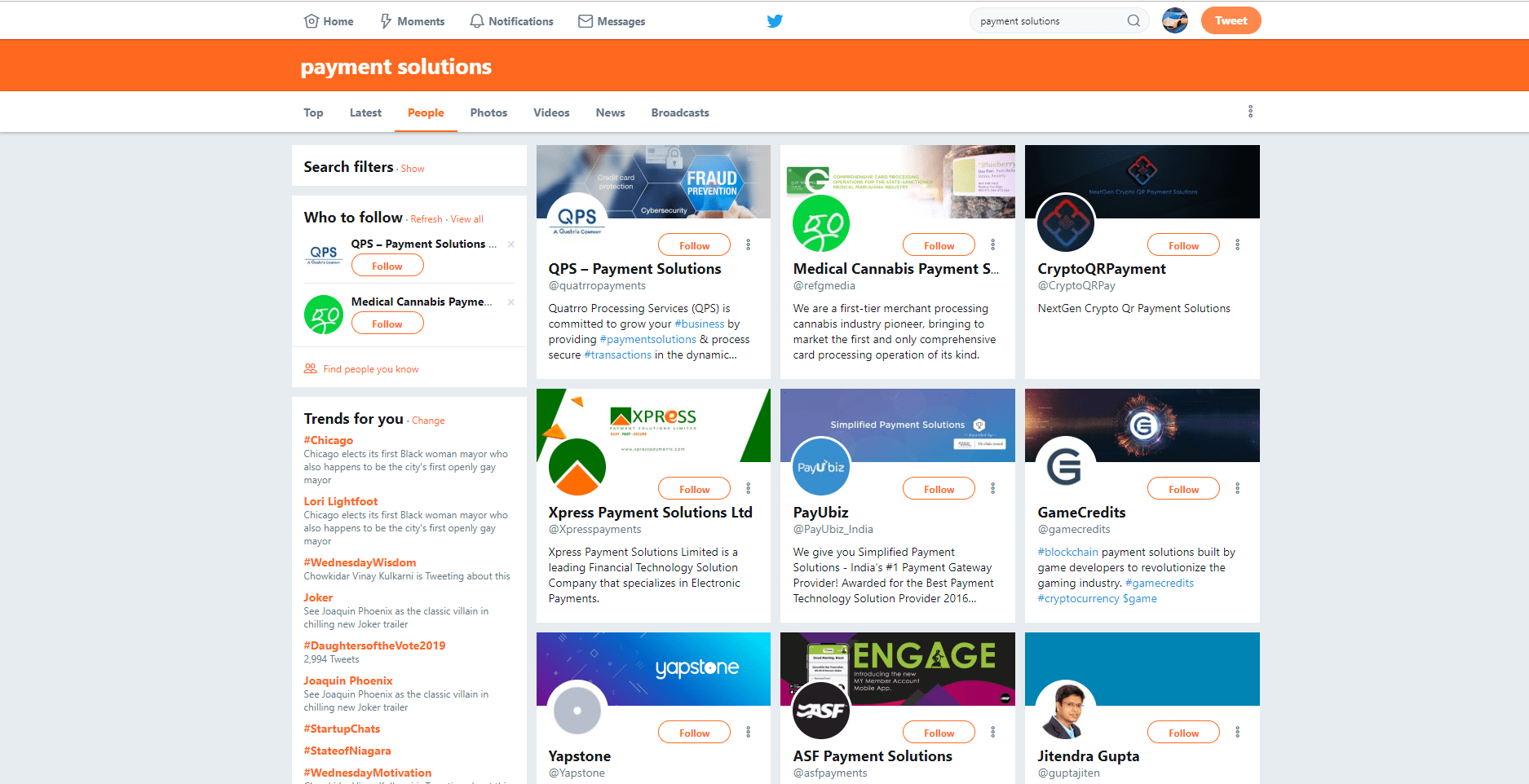Switch to the Latest tab
Image resolution: width=1529 pixels, height=784 pixels.
(365, 112)
